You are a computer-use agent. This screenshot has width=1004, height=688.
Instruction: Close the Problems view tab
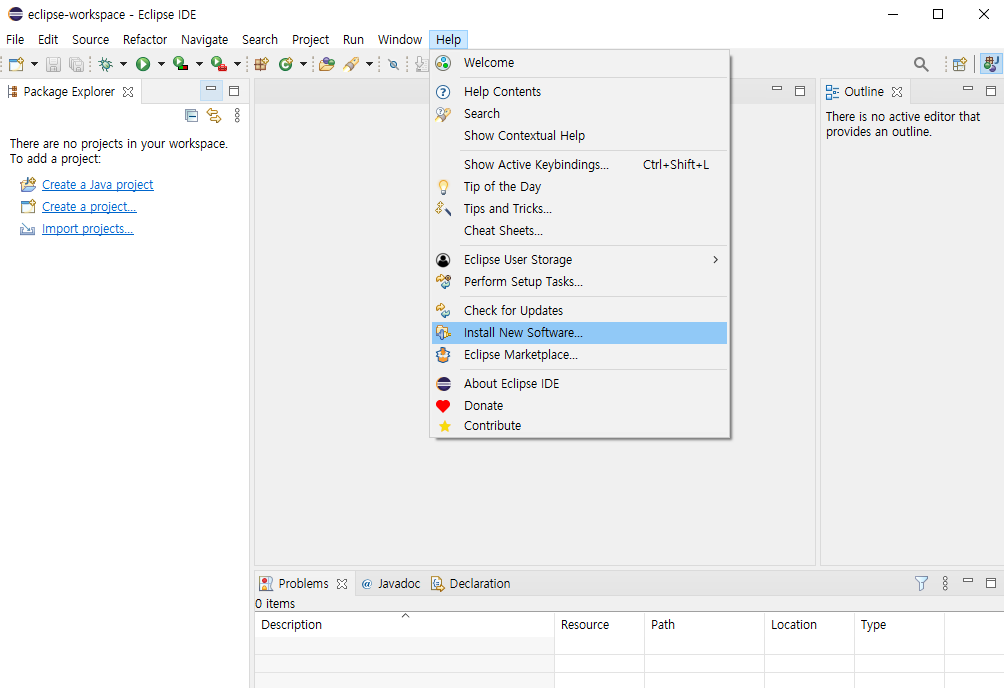point(342,584)
